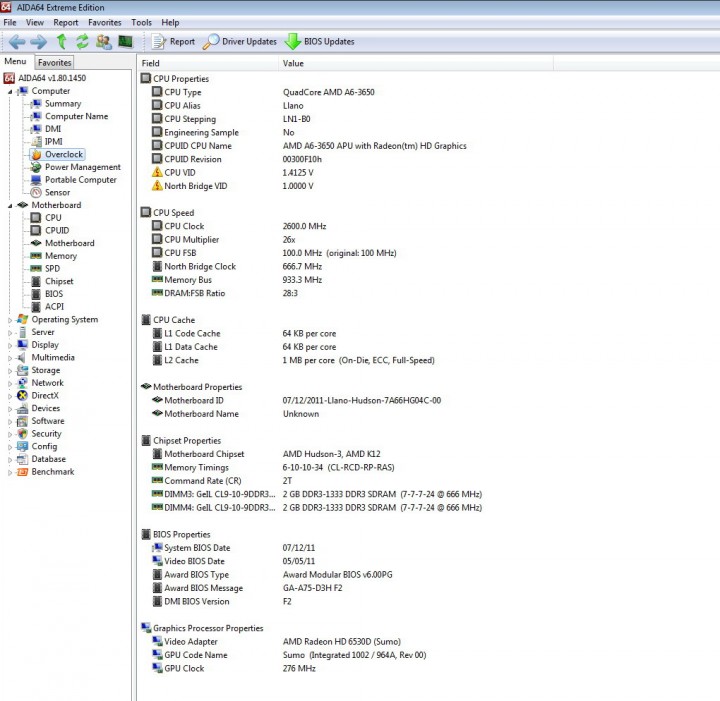Open the File menu
Viewport: 720px width, 701px height.
(10, 22)
